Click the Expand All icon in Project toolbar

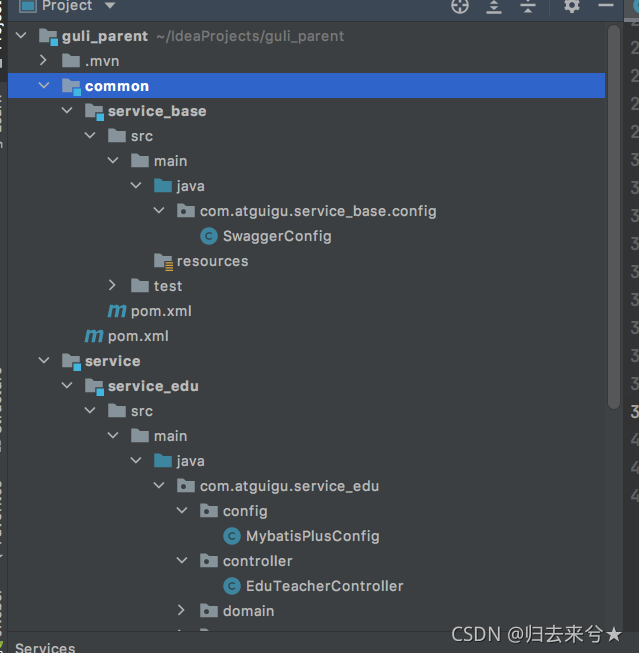click(494, 6)
